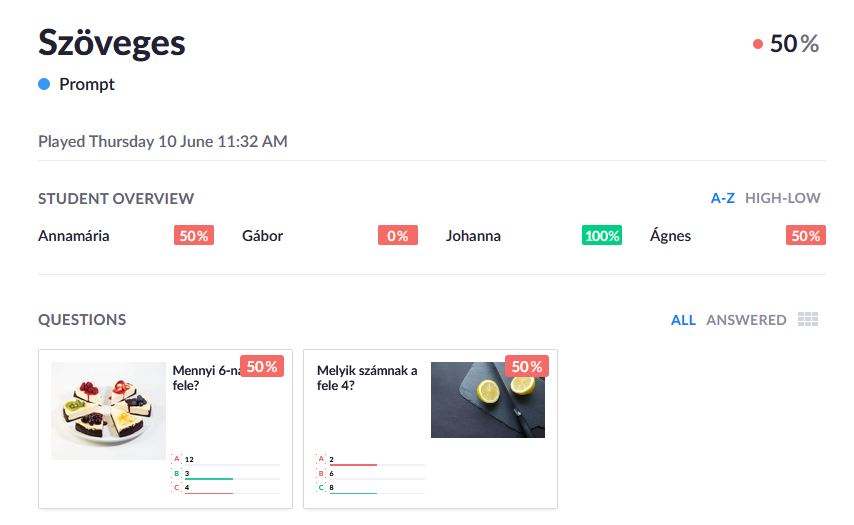
Task: Select answer letter C marked 8
Action: pos(321,487)
